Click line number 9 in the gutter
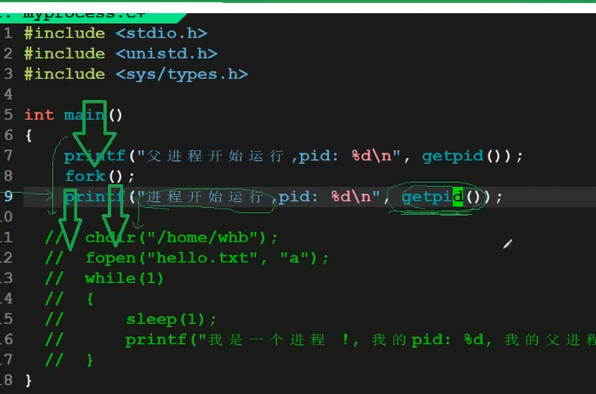 pyautogui.click(x=8, y=196)
